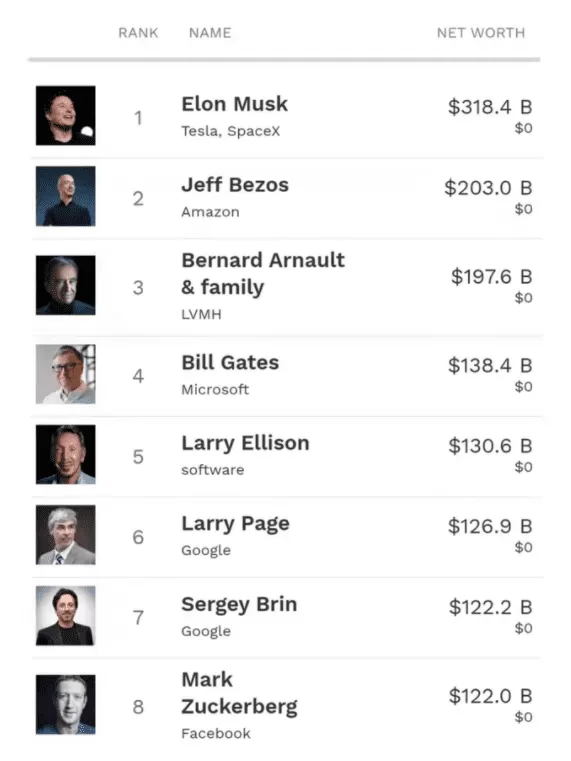Click Elon Musk's $318.4 B net worth
This screenshot has height=761, width=571.
[490, 107]
